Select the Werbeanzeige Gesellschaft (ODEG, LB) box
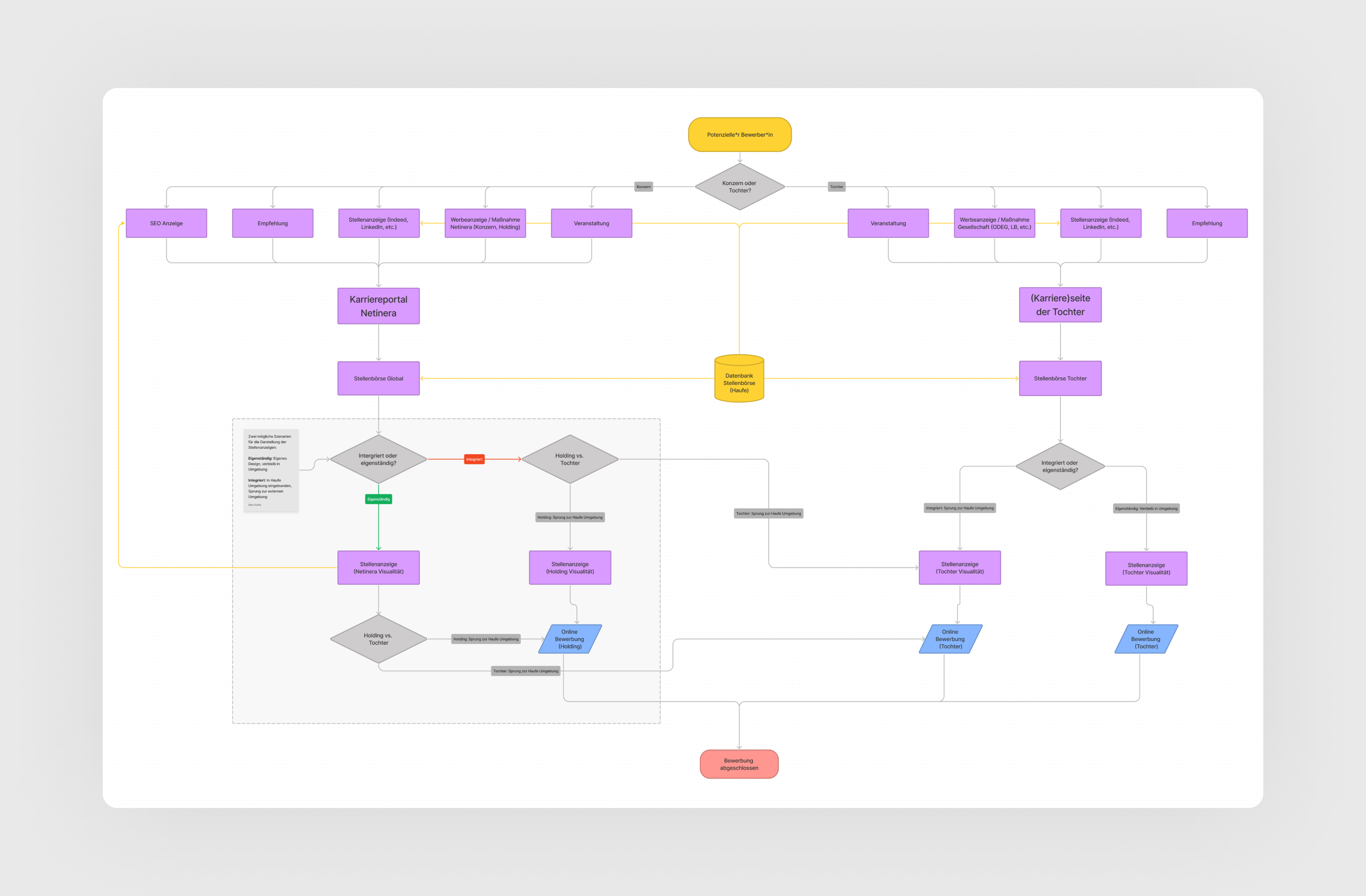Screen dimensions: 1366x896 pos(994,223)
